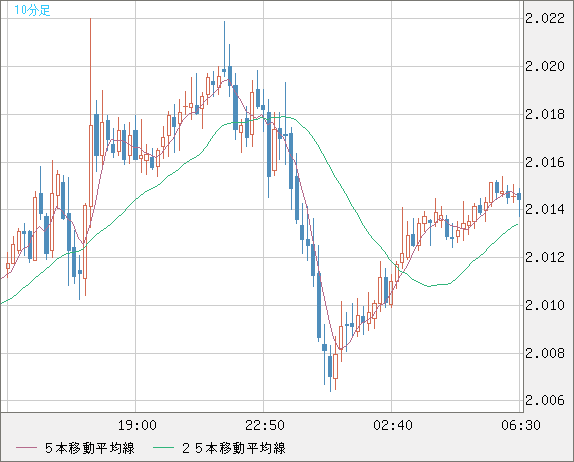Click the 19:00 time axis label
Screen dimensions: 574x462
(137, 425)
